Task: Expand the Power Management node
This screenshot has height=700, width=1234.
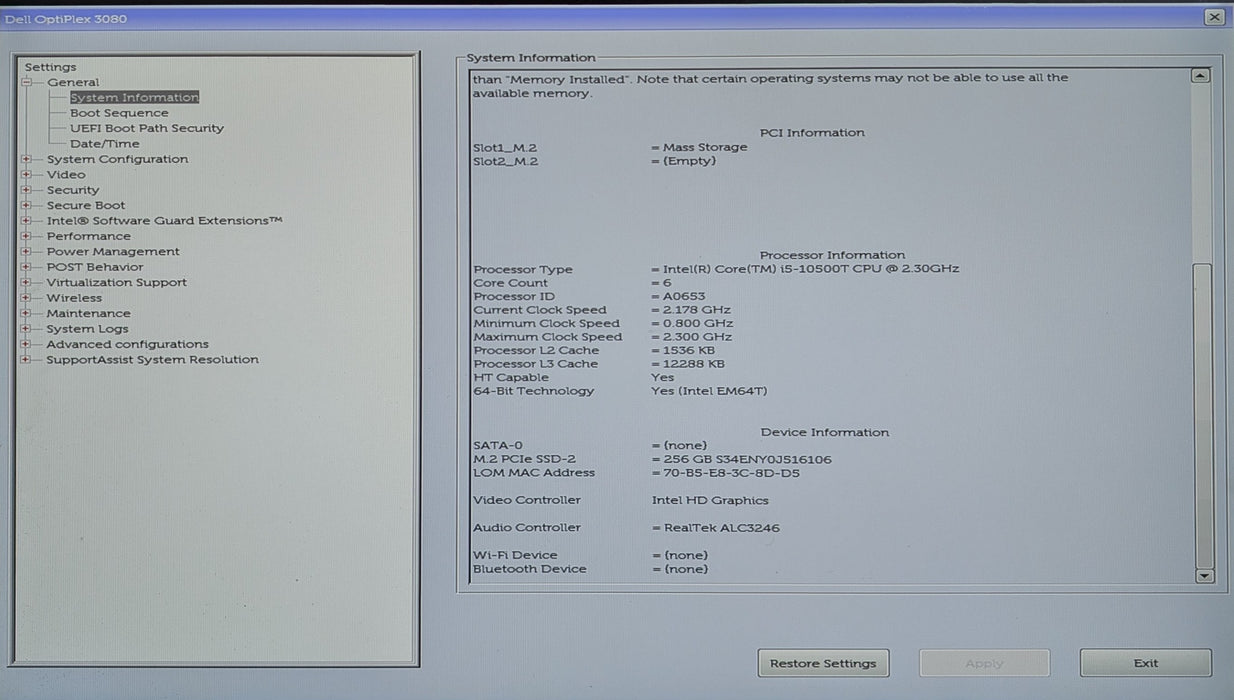Action: 26,251
